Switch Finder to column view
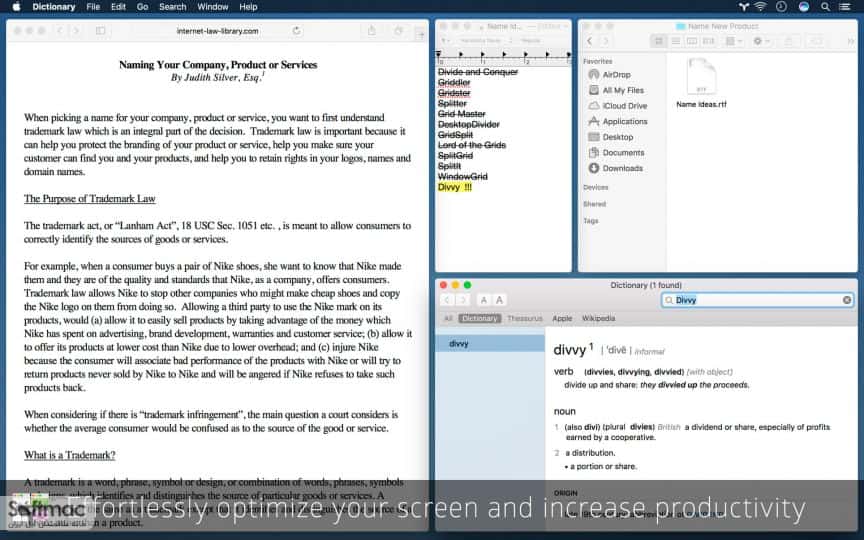 click(x=692, y=41)
